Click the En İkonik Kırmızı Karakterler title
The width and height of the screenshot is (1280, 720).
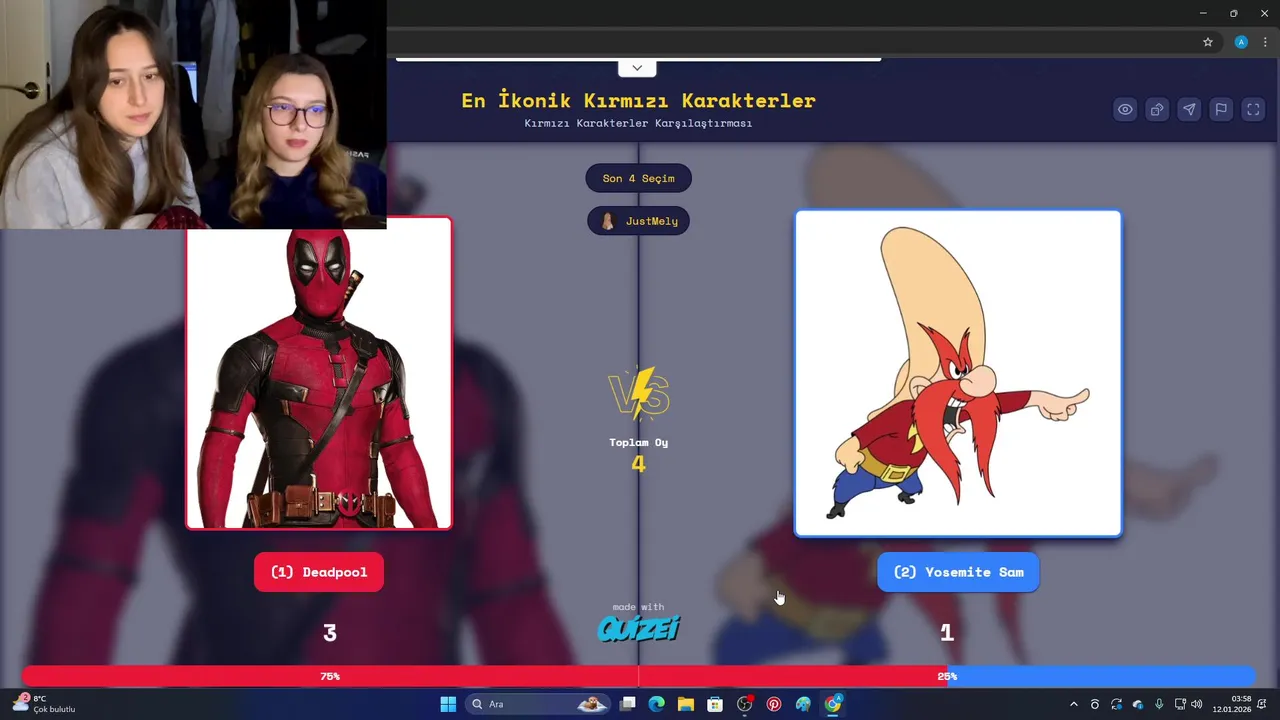pos(638,100)
